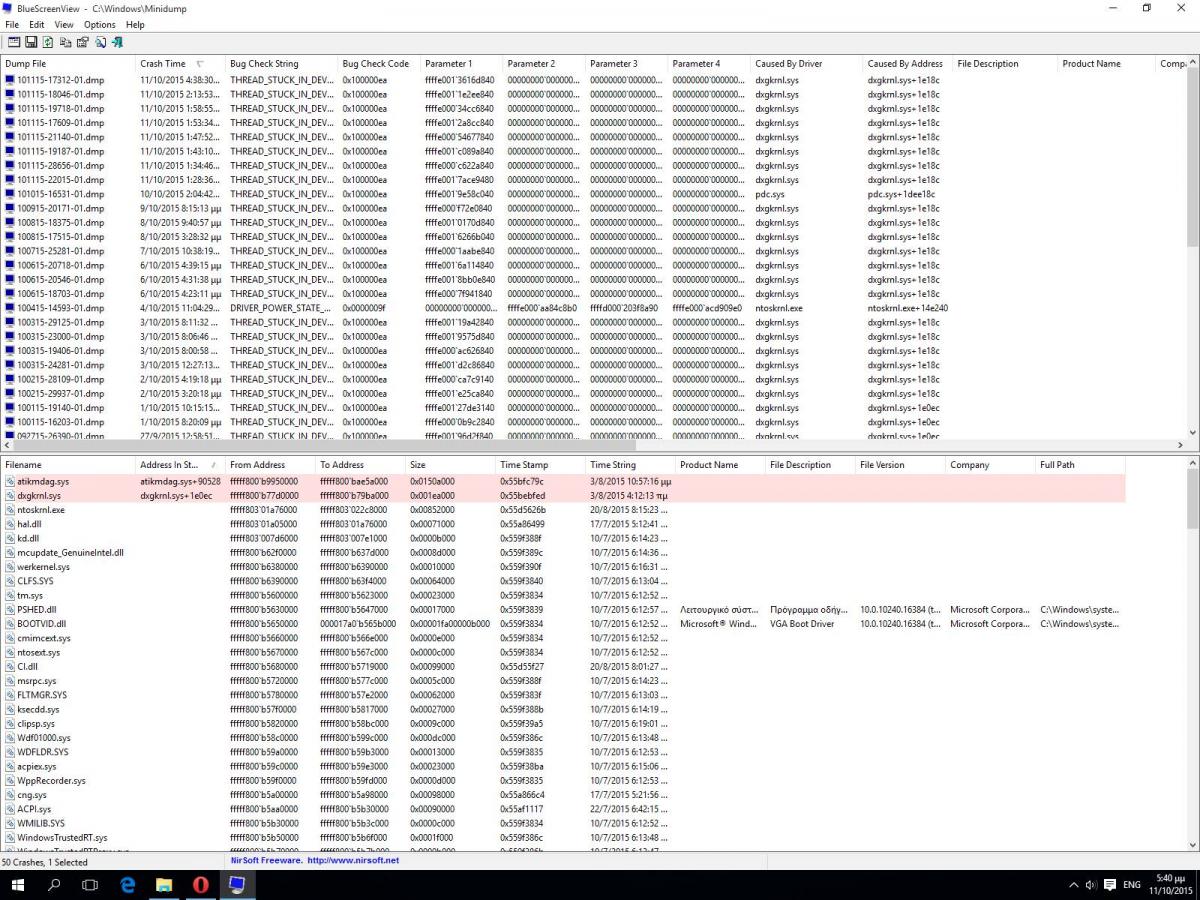
Task: Open Properties using the toolbar icon
Action: click(82, 42)
